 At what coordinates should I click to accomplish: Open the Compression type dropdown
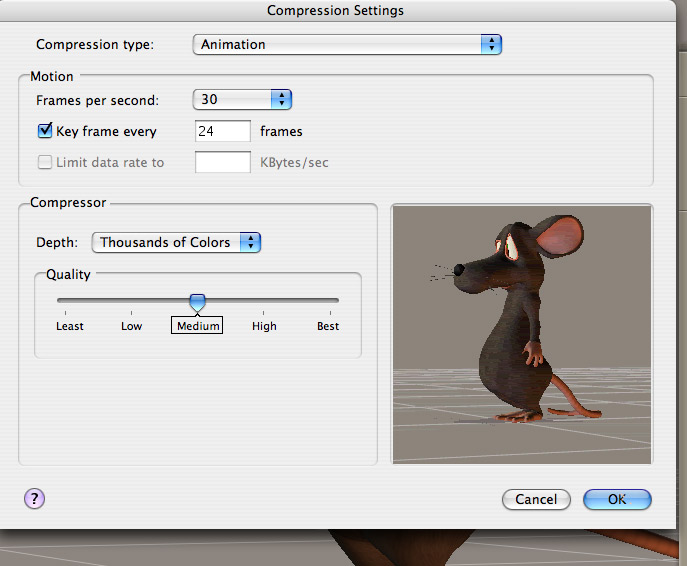[346, 44]
